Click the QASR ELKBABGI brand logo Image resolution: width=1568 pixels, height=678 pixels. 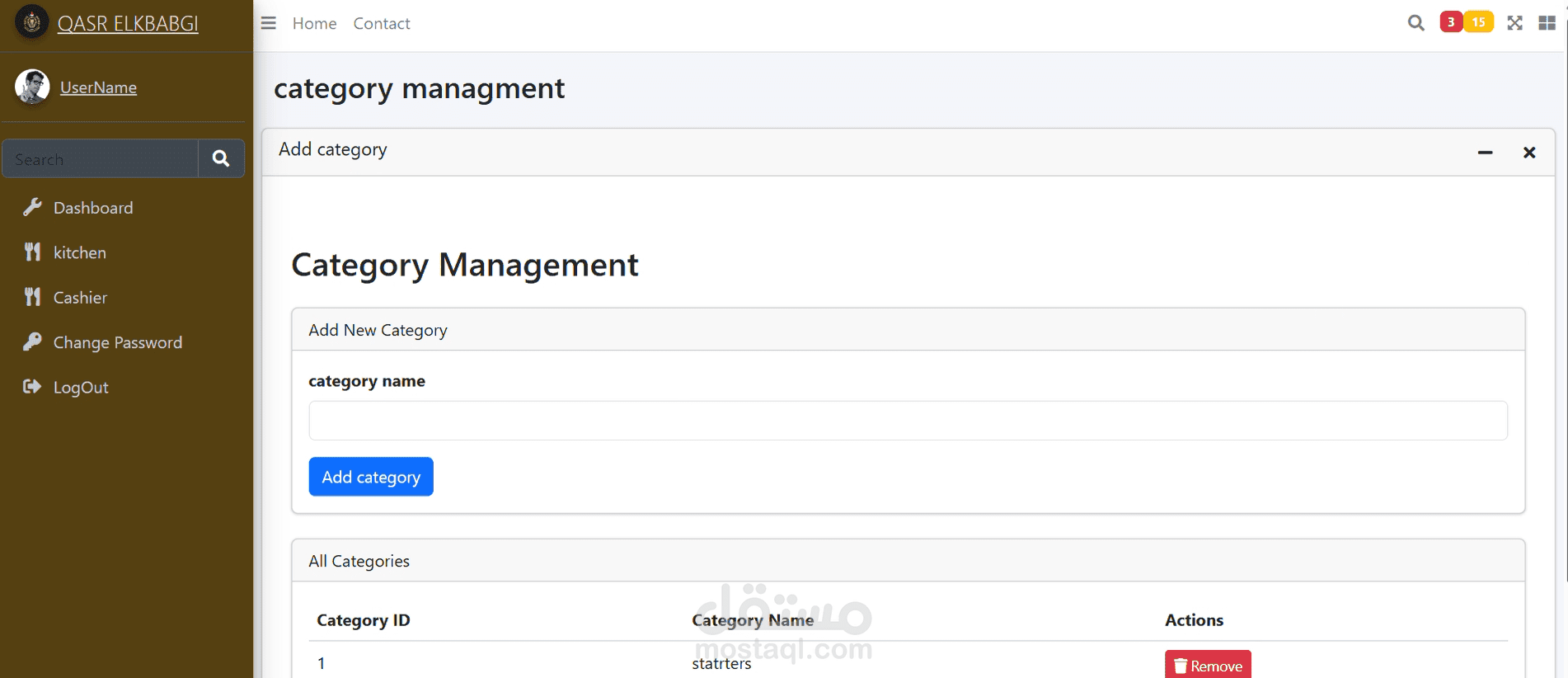(32, 22)
